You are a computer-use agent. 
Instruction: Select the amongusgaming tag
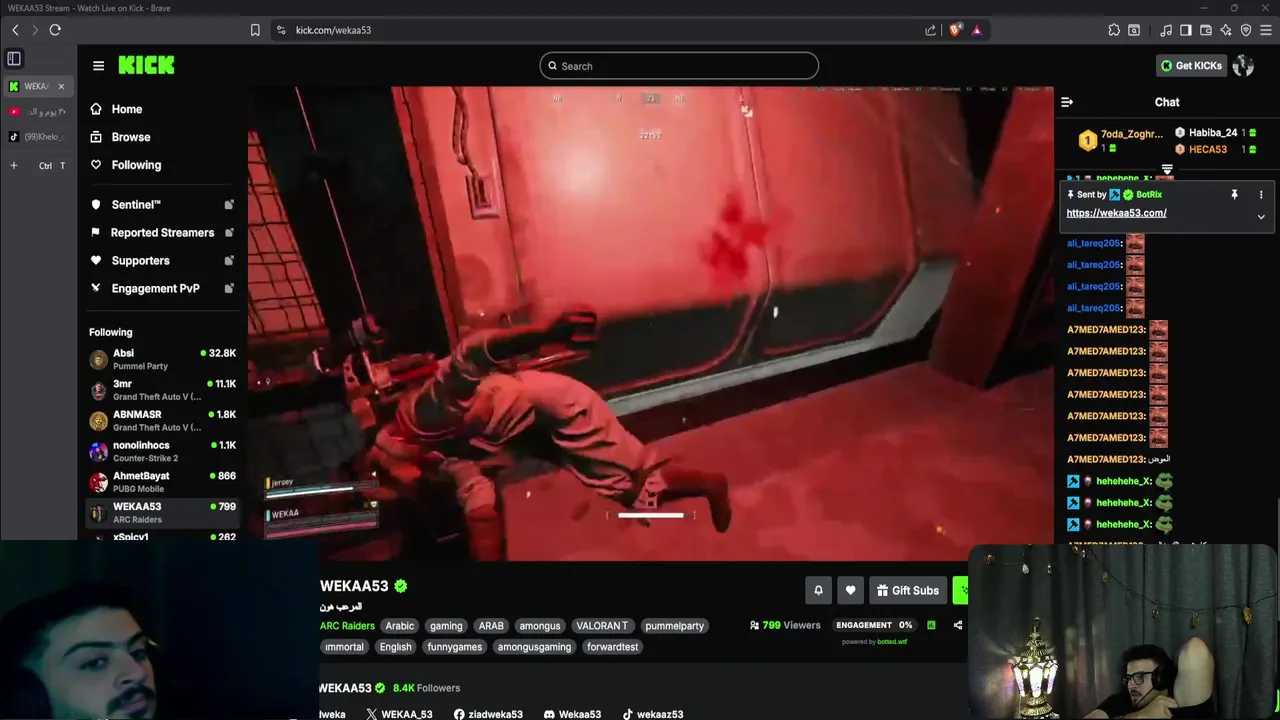point(534,647)
